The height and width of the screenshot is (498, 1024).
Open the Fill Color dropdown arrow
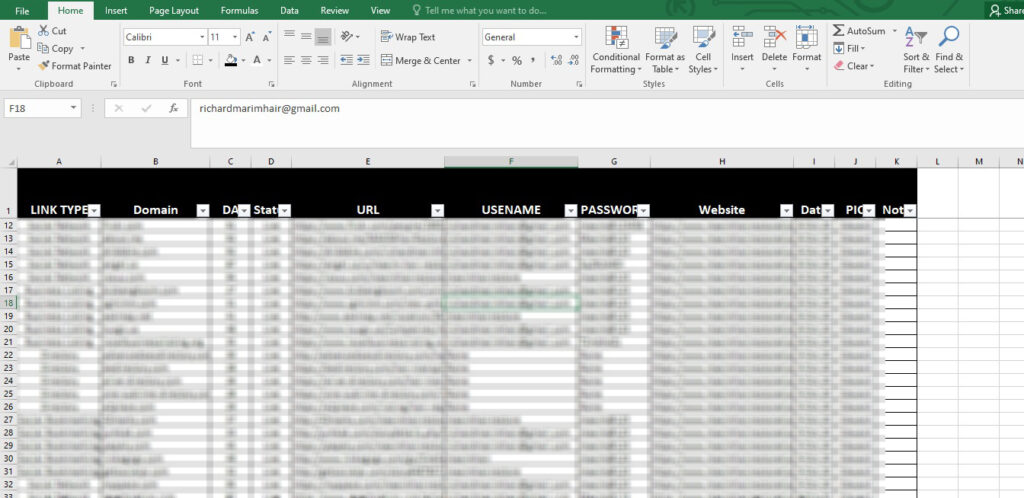pyautogui.click(x=243, y=60)
